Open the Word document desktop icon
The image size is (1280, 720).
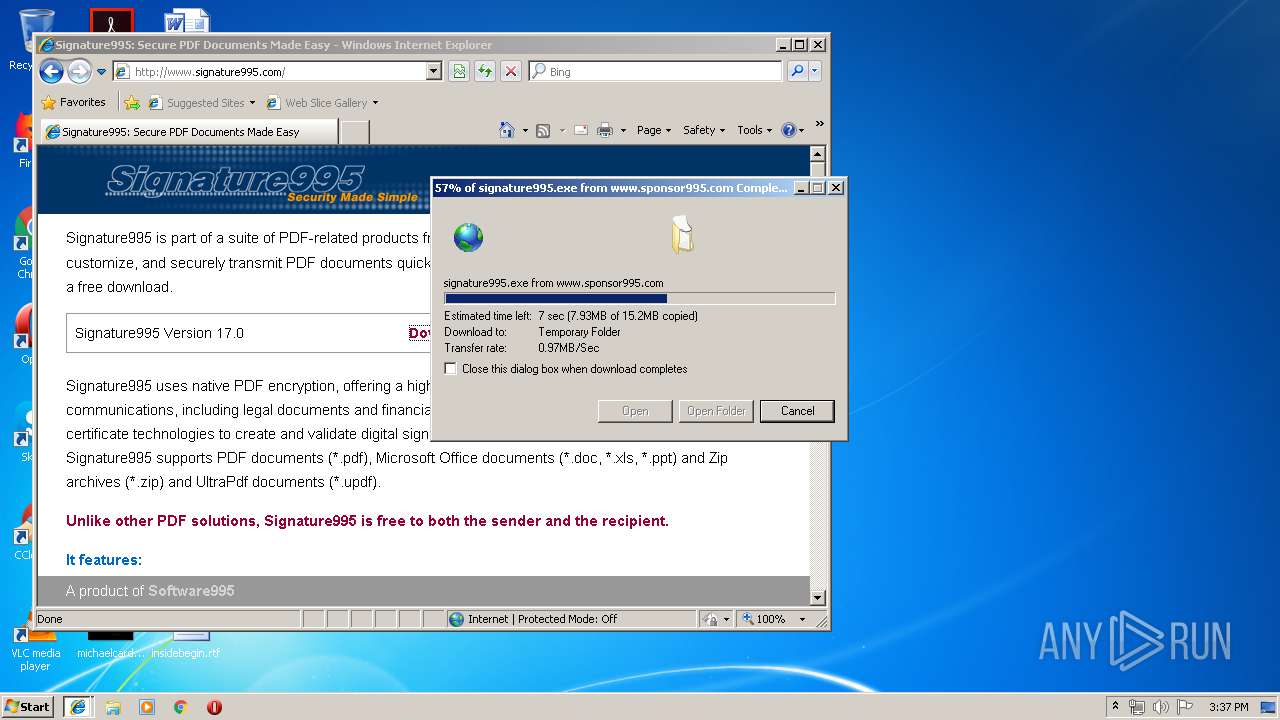click(187, 22)
